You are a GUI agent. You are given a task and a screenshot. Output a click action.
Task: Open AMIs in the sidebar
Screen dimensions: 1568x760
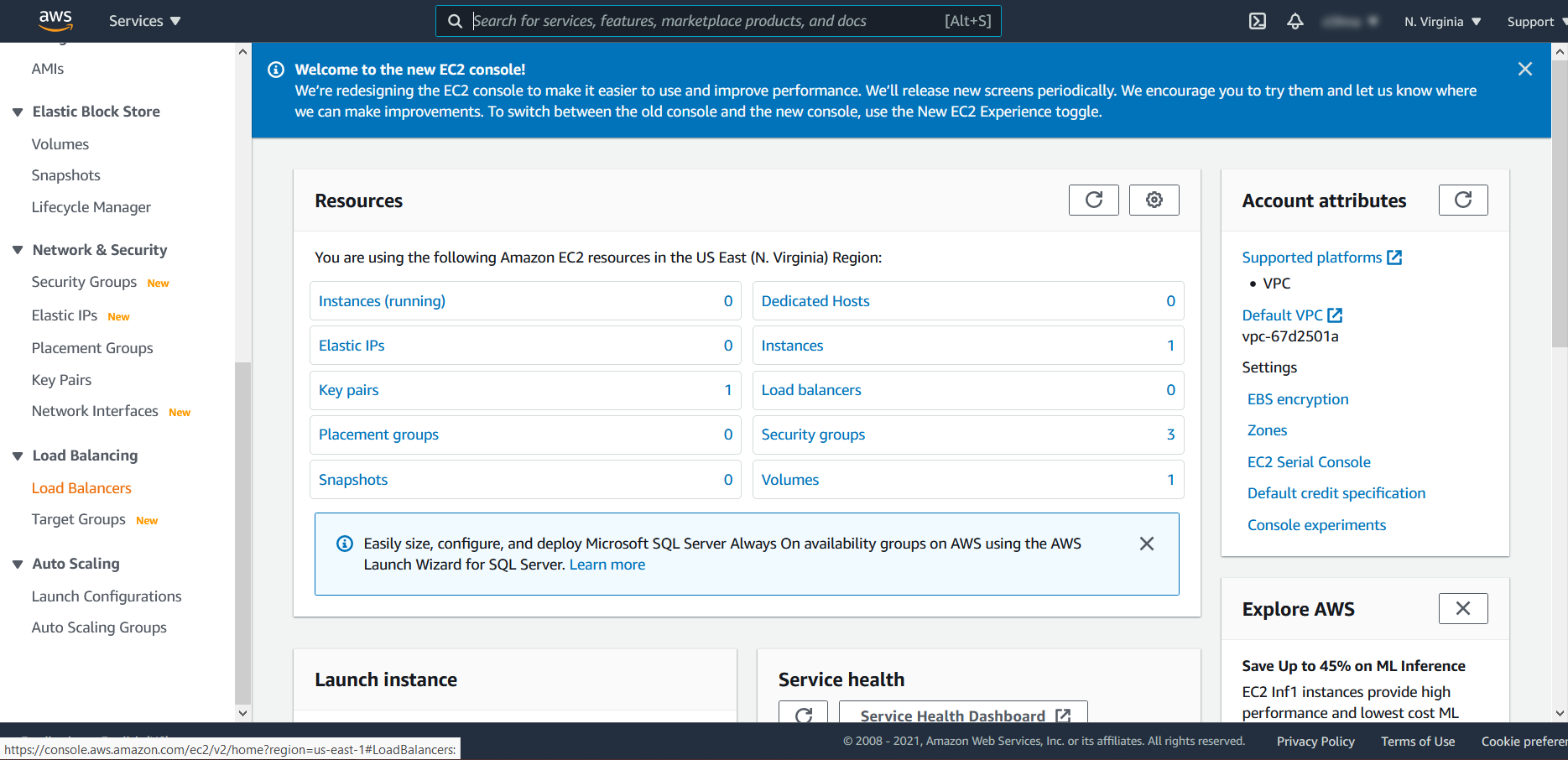click(x=48, y=69)
